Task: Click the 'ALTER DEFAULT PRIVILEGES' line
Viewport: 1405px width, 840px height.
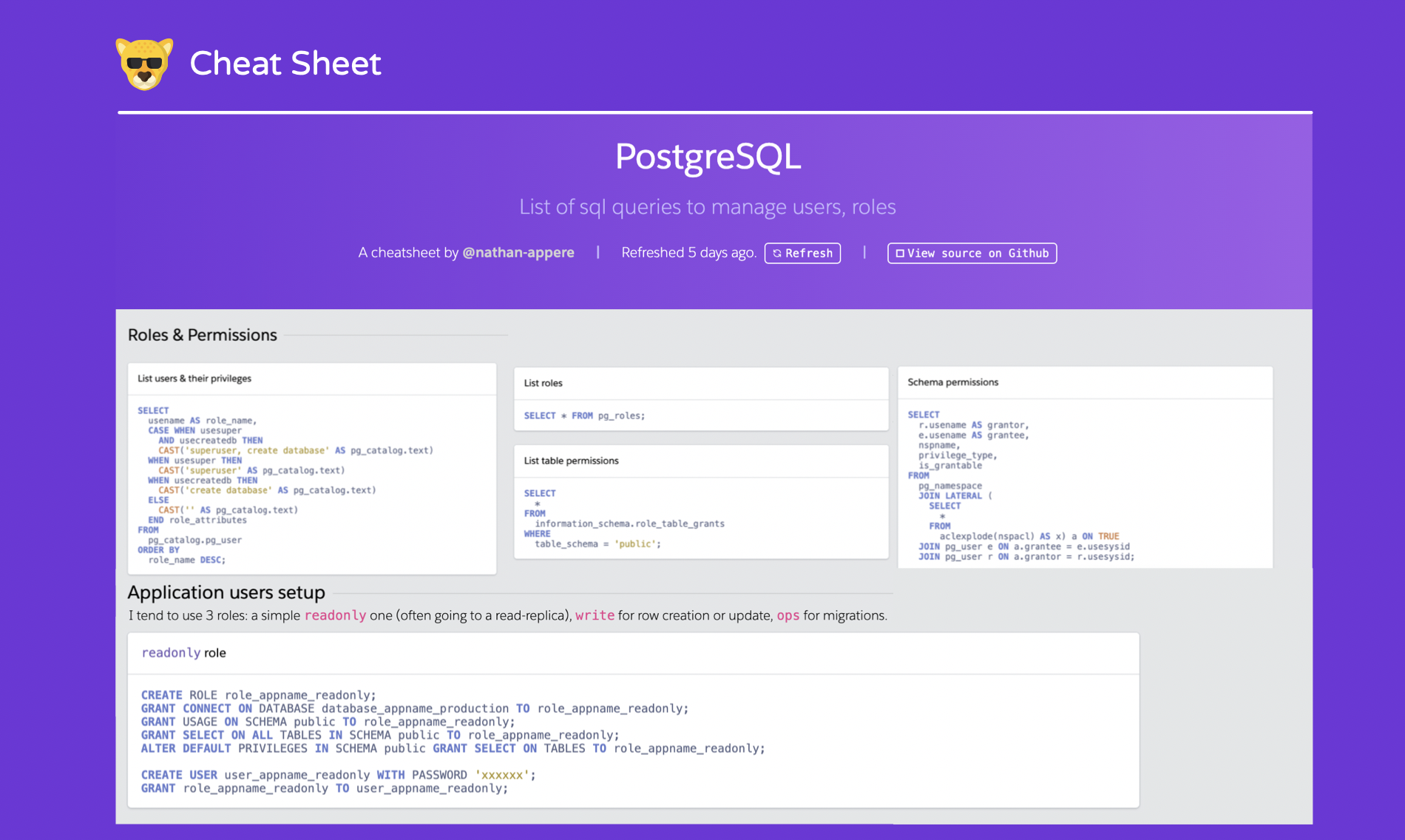Action: [453, 748]
